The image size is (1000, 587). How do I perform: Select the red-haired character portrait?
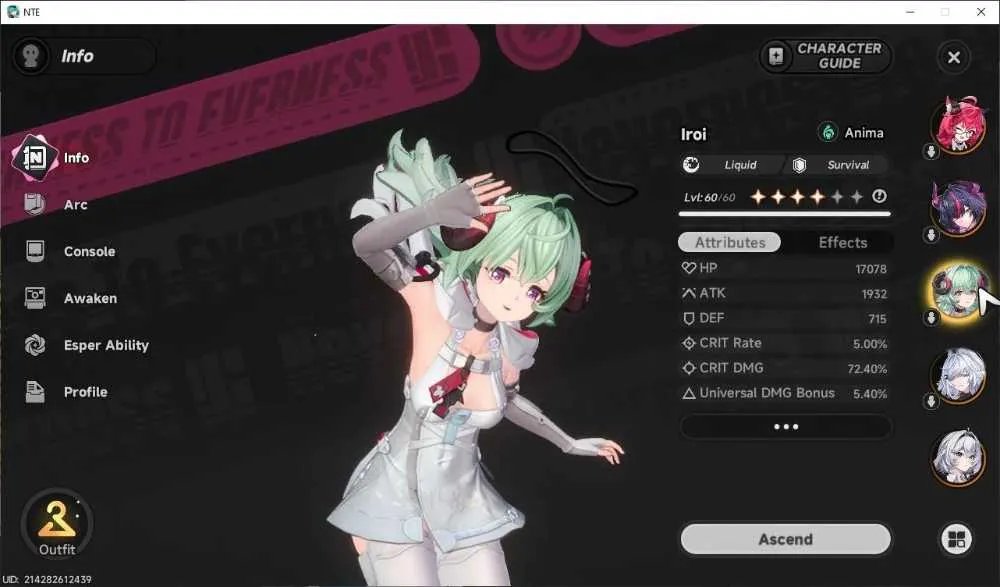pyautogui.click(x=958, y=124)
